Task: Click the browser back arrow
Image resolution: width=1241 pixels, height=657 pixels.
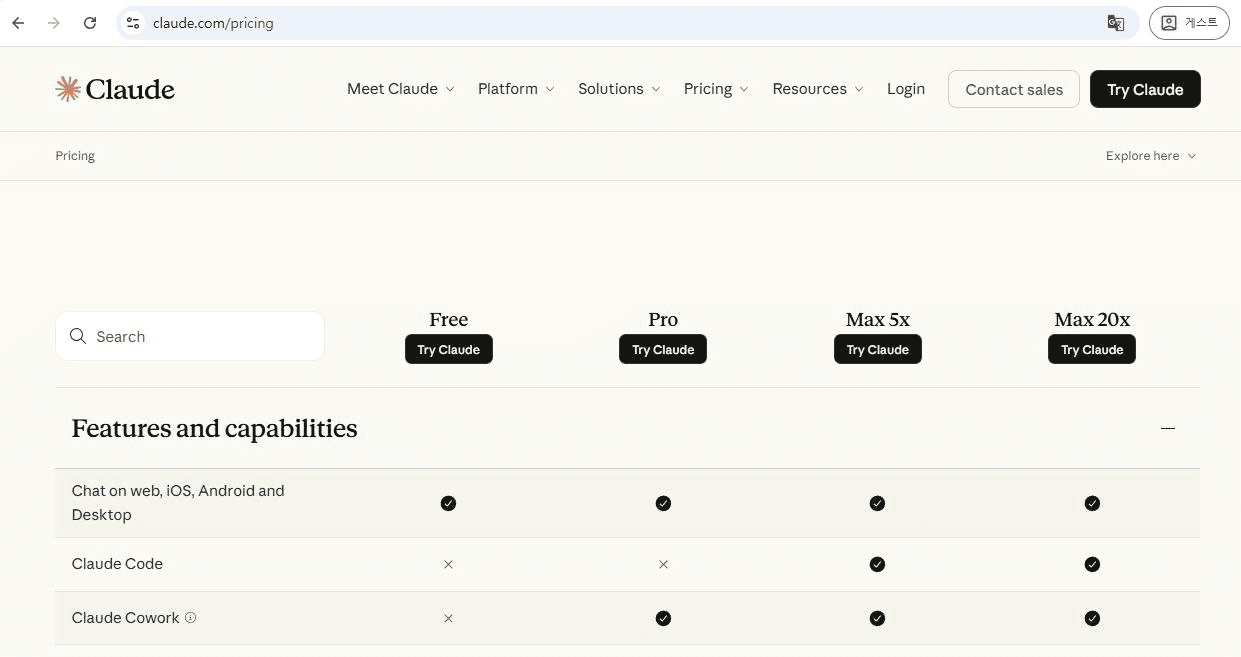Action: (x=18, y=23)
